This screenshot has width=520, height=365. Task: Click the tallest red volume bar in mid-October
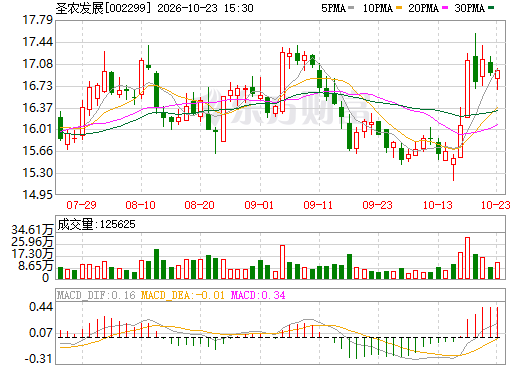click(x=467, y=258)
